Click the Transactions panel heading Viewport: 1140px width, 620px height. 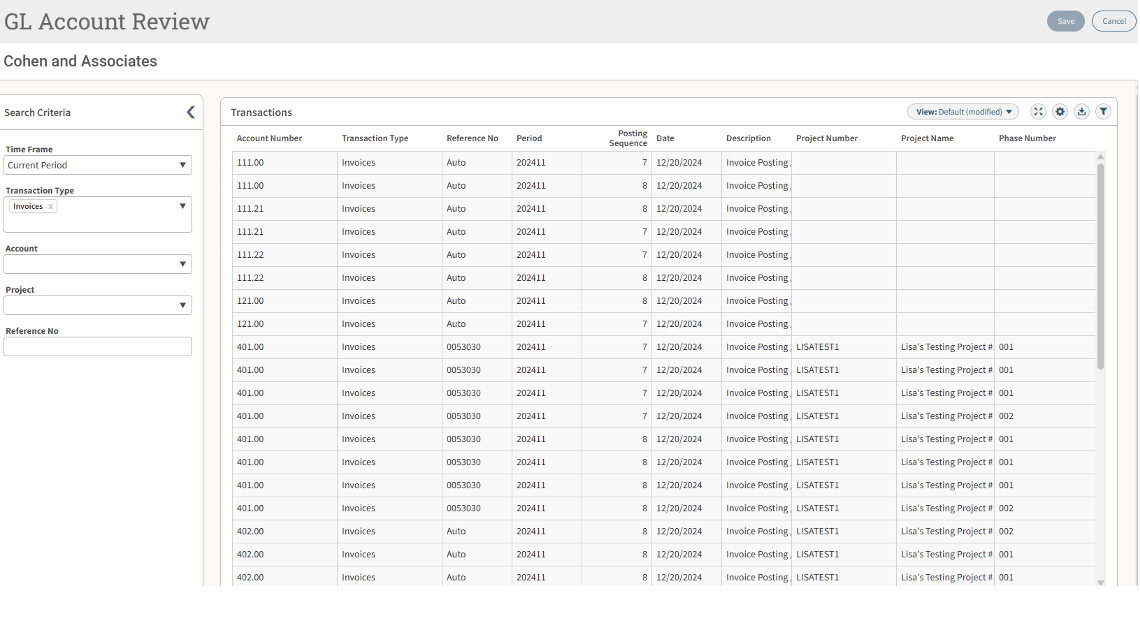click(x=261, y=113)
